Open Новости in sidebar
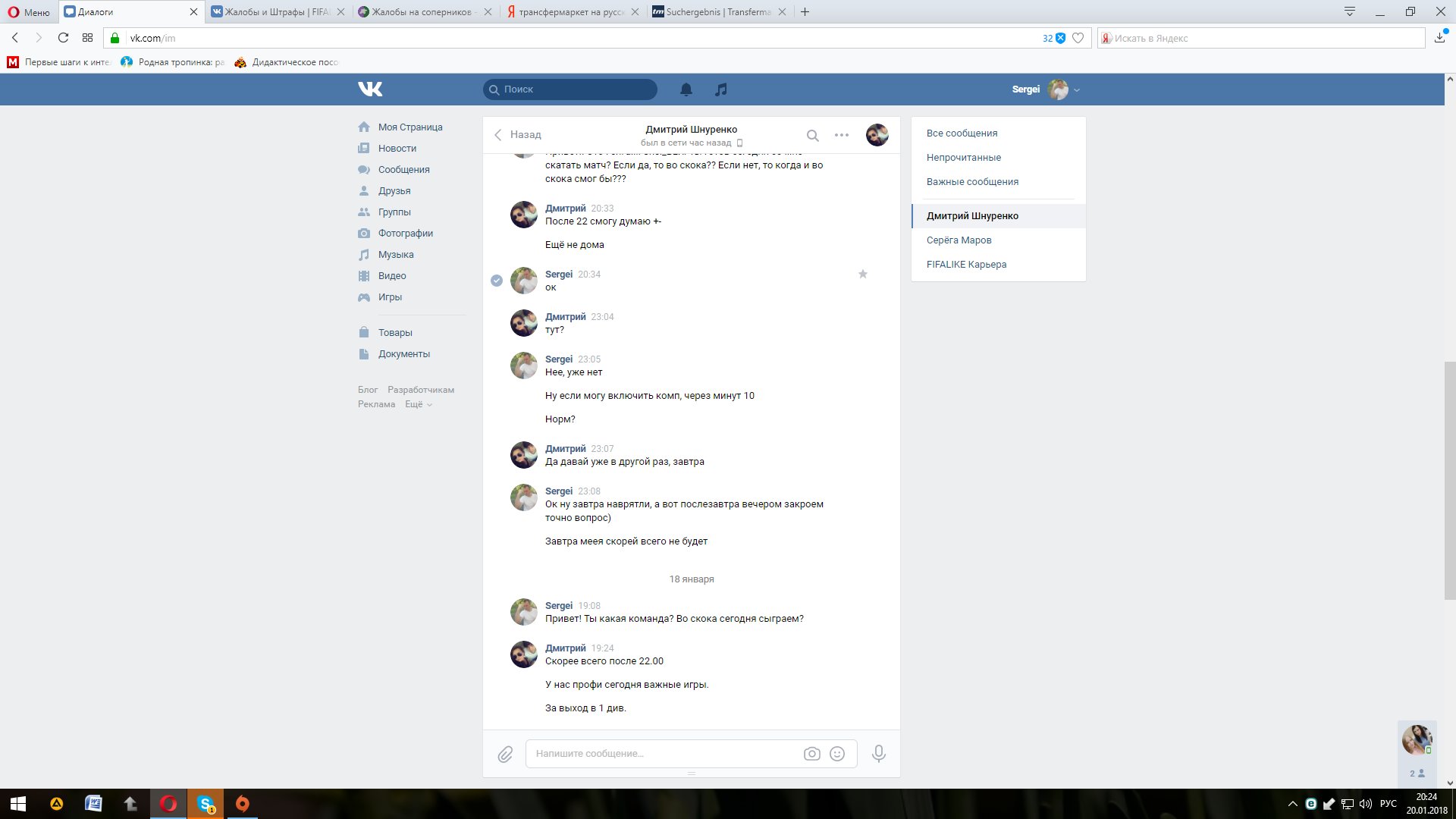Screen dimensions: 1456x819 [397, 149]
